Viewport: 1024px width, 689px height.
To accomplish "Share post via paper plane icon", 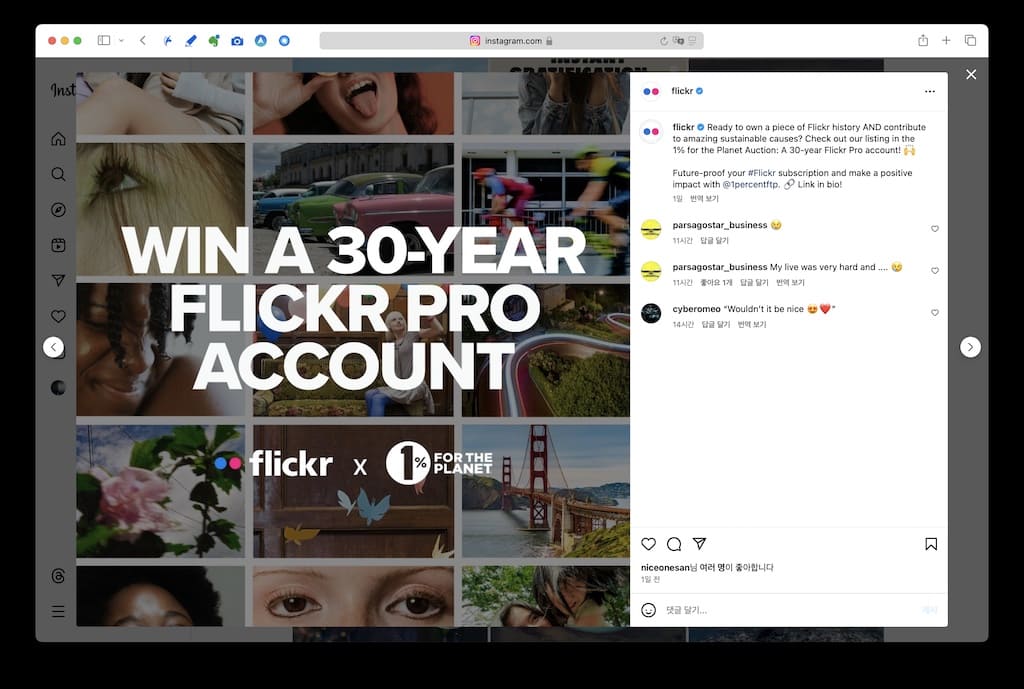I will 700,544.
